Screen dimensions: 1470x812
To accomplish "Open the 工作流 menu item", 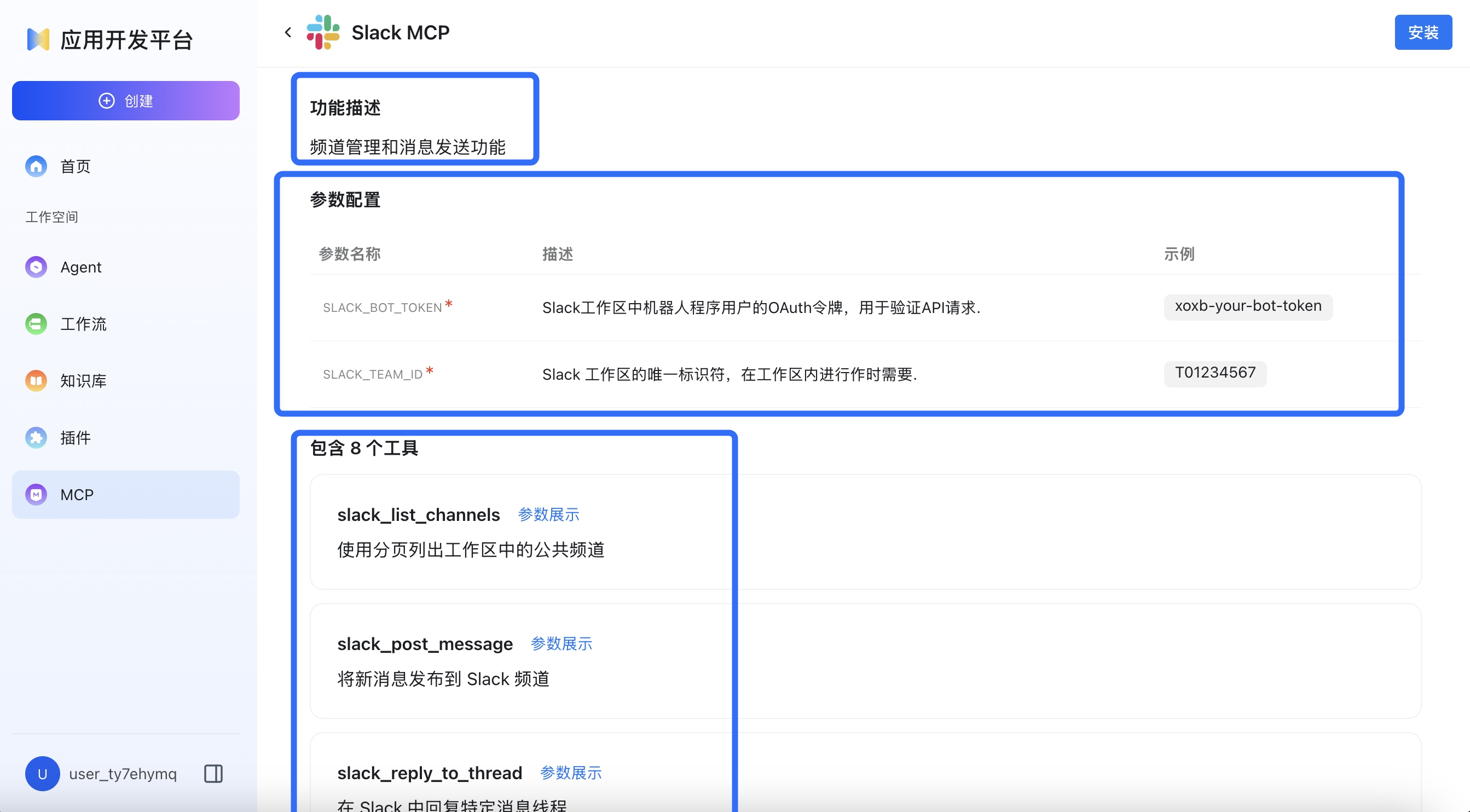I will tap(83, 324).
